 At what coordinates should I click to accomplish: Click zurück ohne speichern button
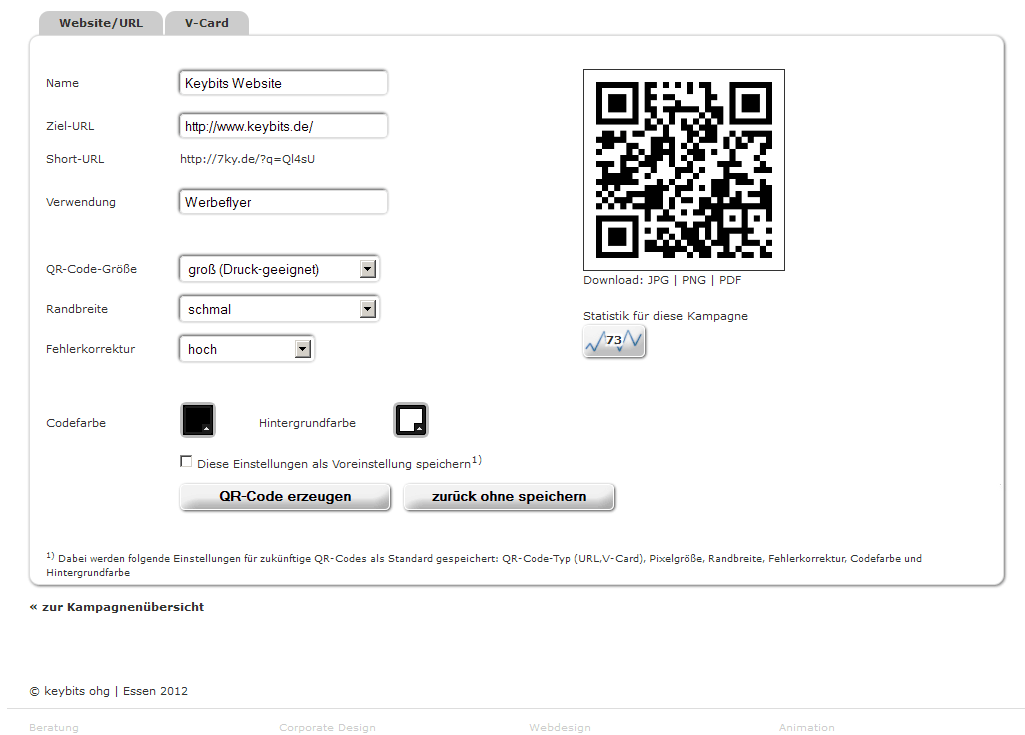tap(509, 496)
